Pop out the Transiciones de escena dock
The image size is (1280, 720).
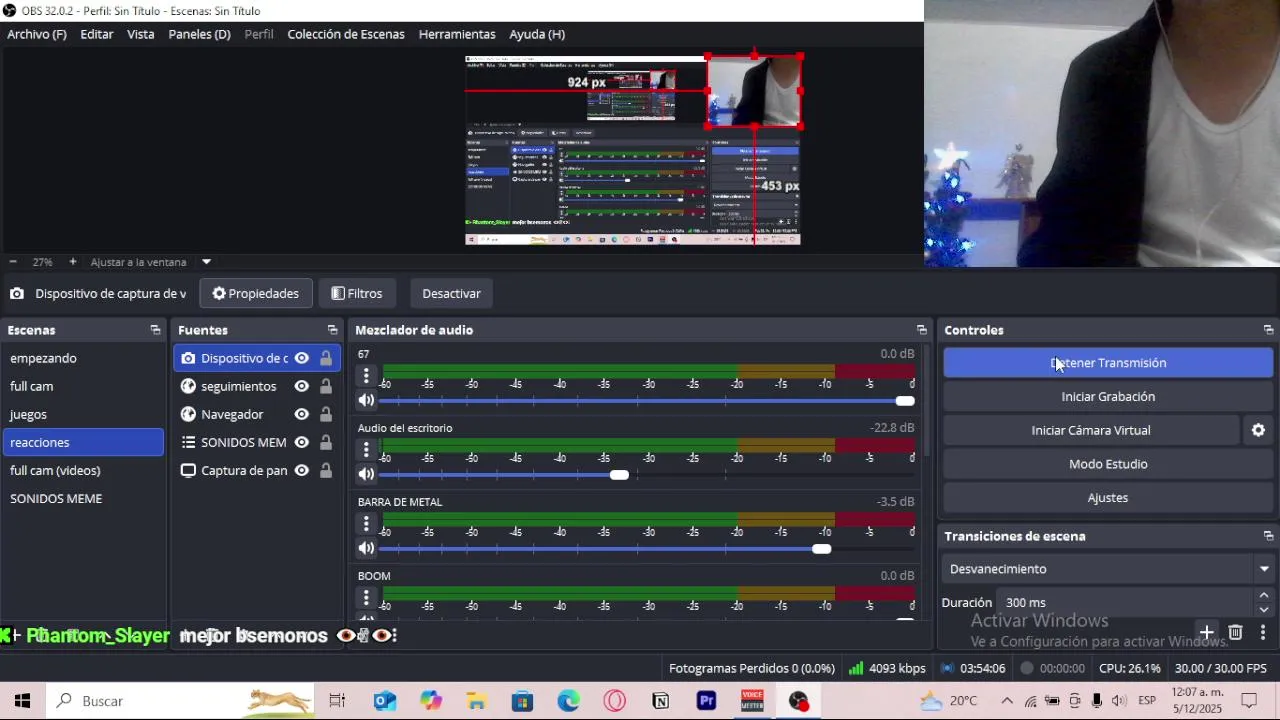1268,536
